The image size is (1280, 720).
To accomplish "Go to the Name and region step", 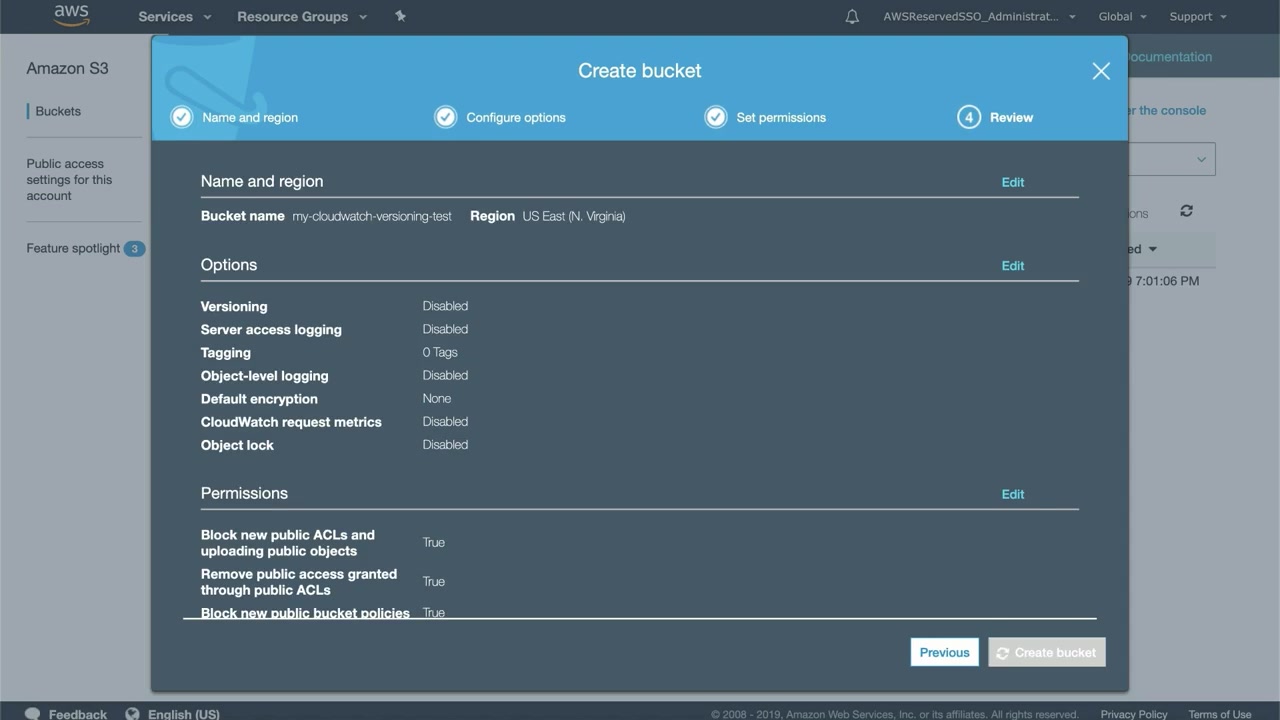I will pos(250,117).
